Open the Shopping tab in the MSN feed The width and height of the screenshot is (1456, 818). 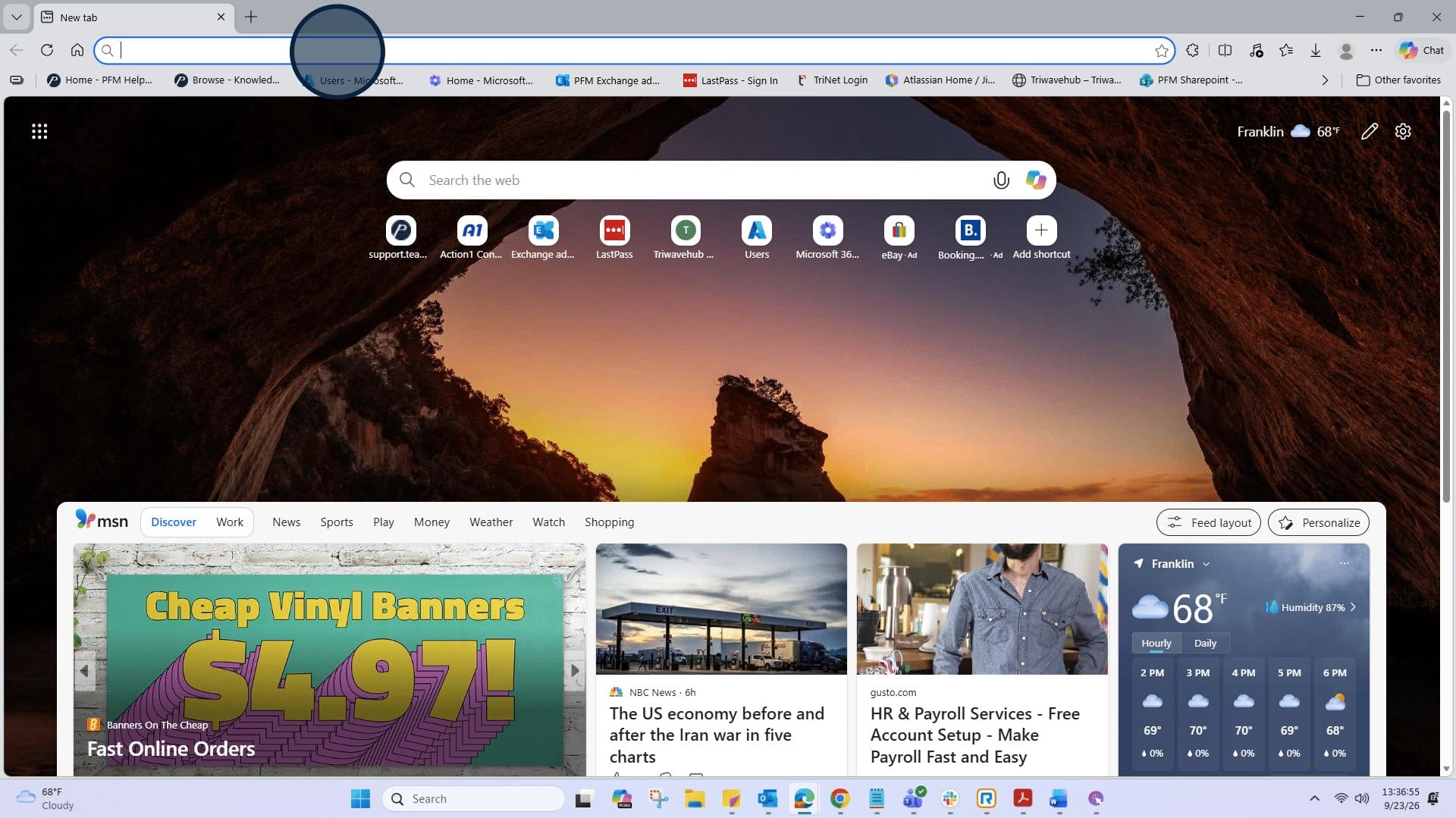pos(609,522)
